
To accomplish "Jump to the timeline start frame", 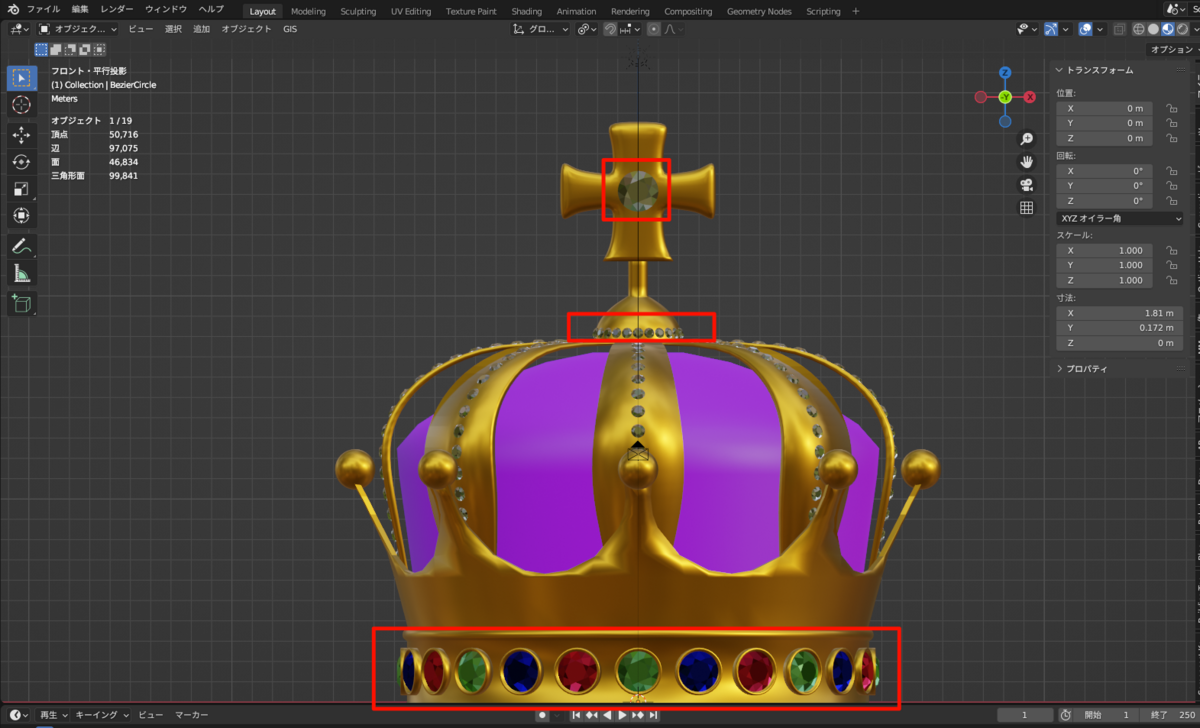I will tap(576, 715).
